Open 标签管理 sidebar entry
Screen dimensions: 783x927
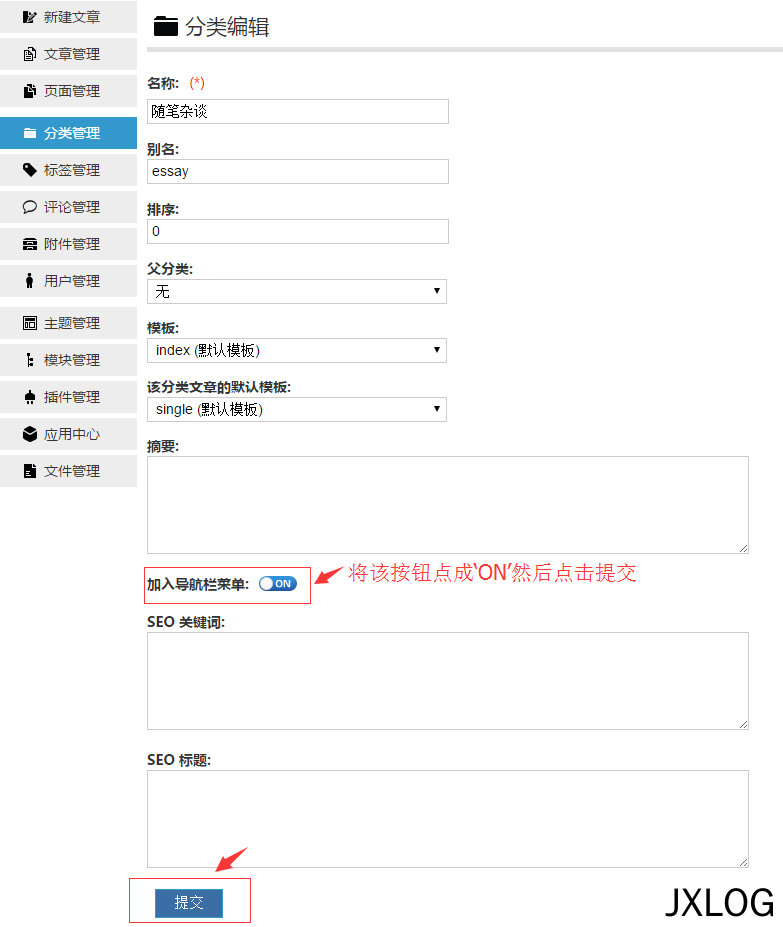point(69,170)
